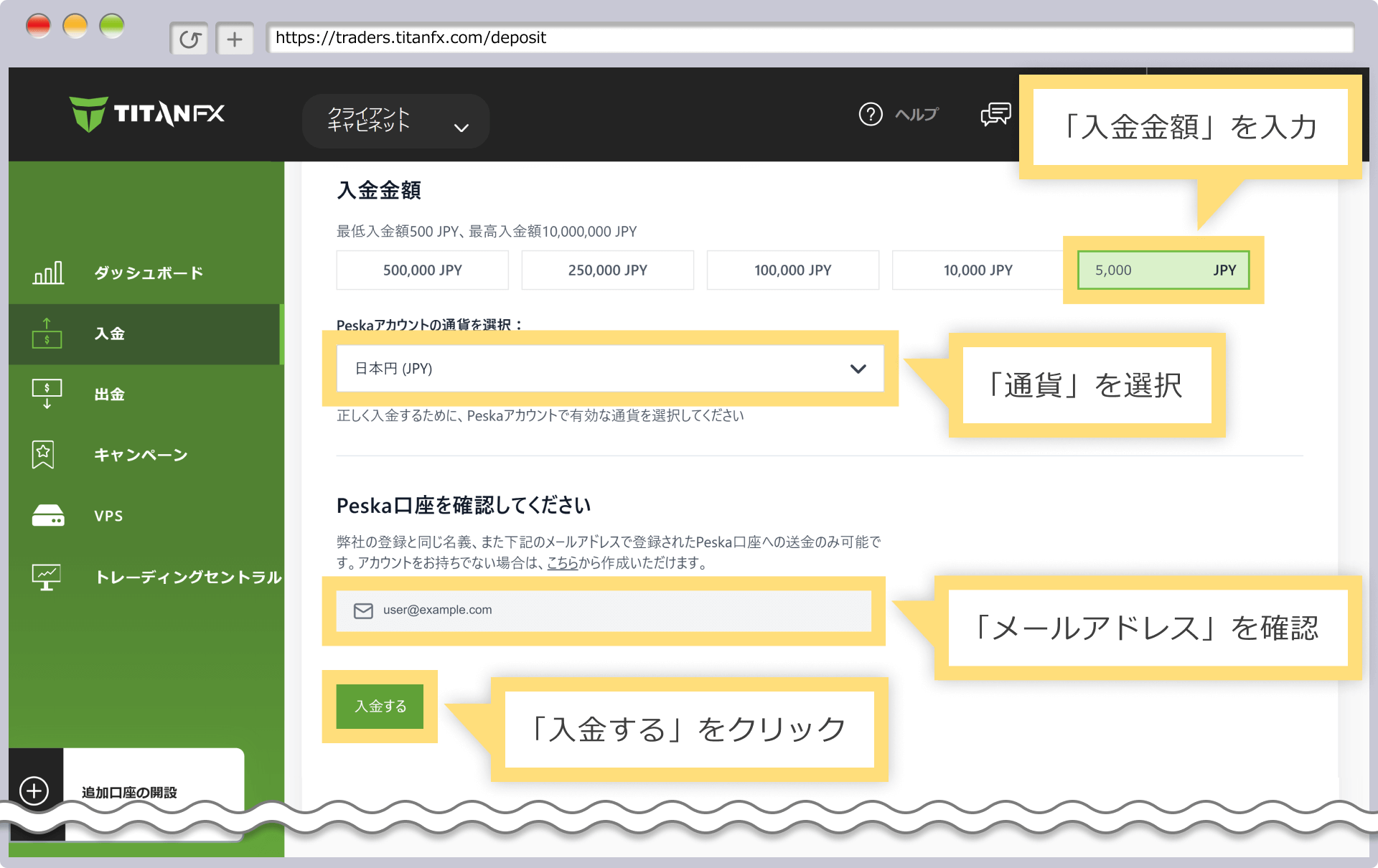Click the deposit amount field showing 5,000
Viewport: 1378px width, 868px height.
pos(1163,270)
